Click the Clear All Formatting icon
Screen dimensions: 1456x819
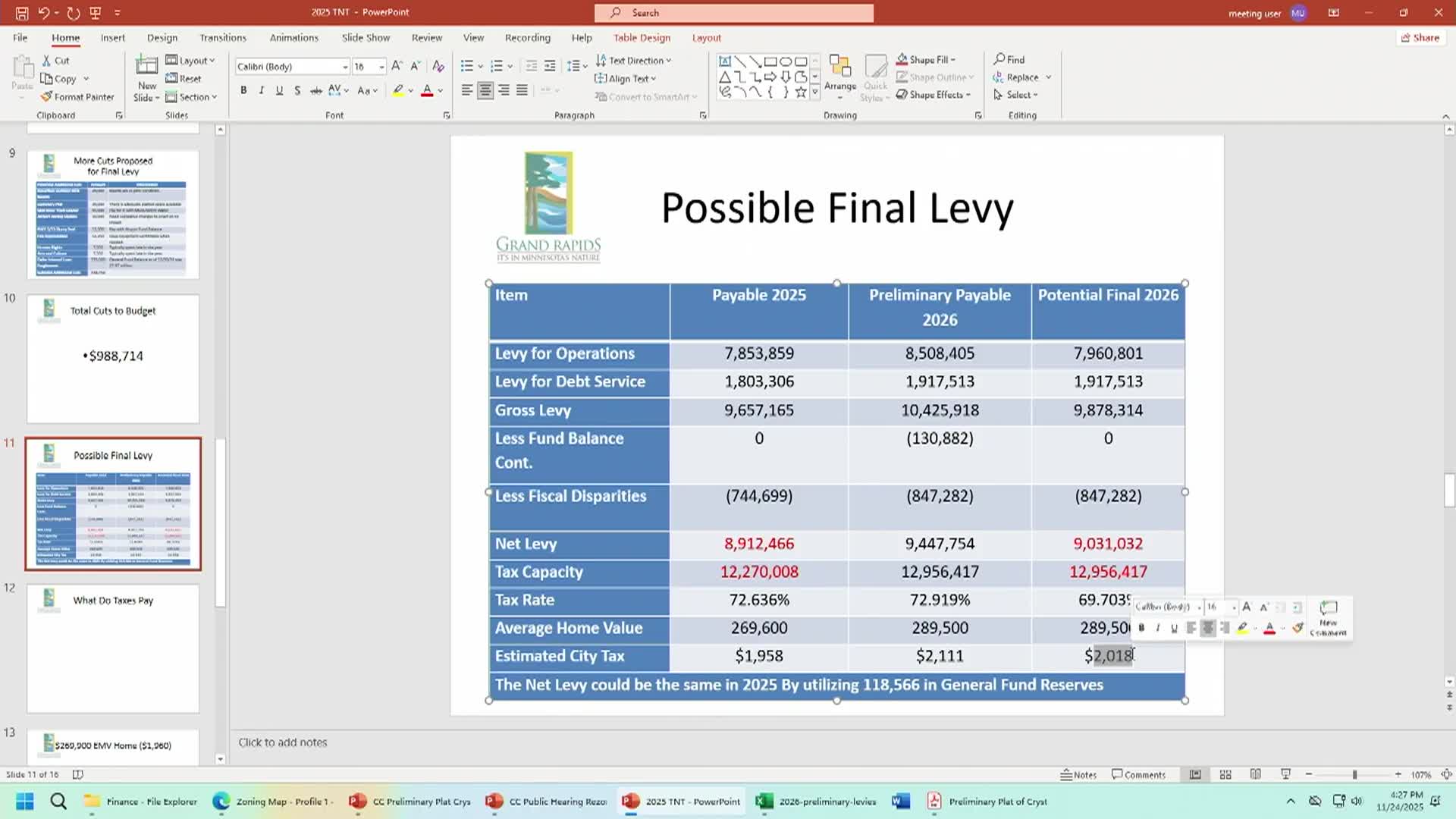[x=438, y=67]
